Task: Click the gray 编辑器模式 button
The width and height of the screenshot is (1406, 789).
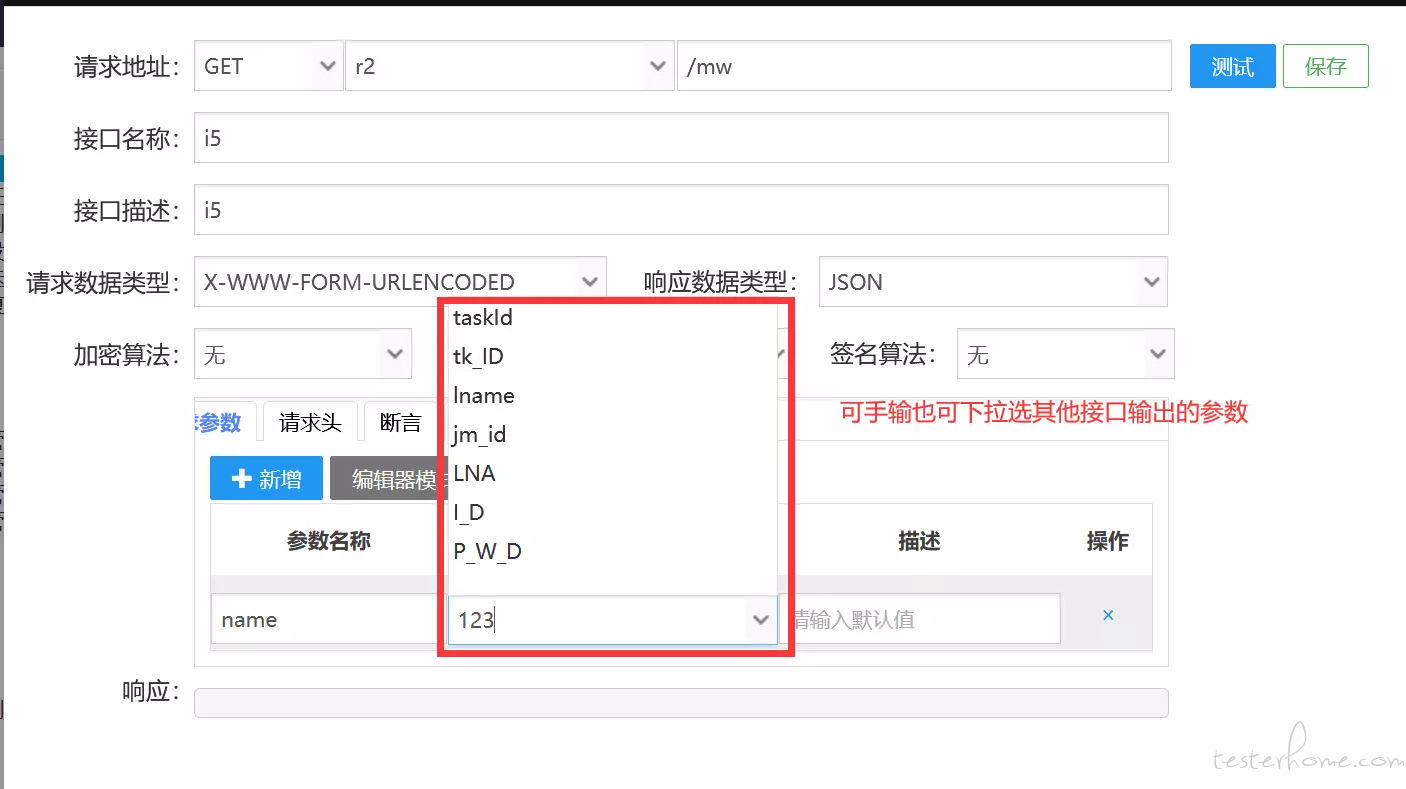Action: click(386, 479)
